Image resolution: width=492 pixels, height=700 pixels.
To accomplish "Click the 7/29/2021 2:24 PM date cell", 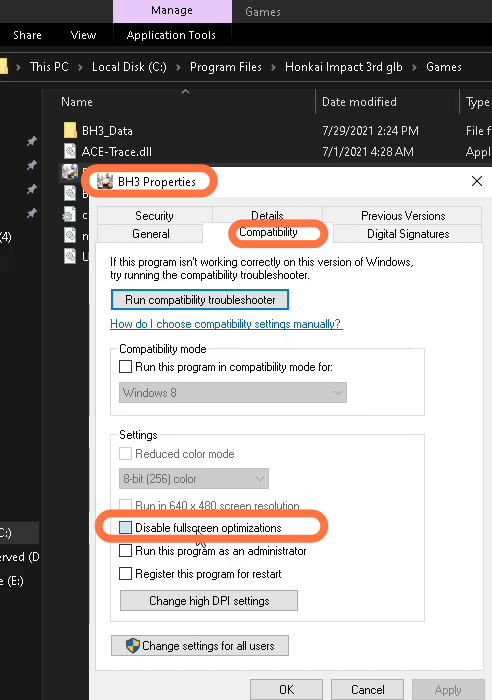I will 371,131.
